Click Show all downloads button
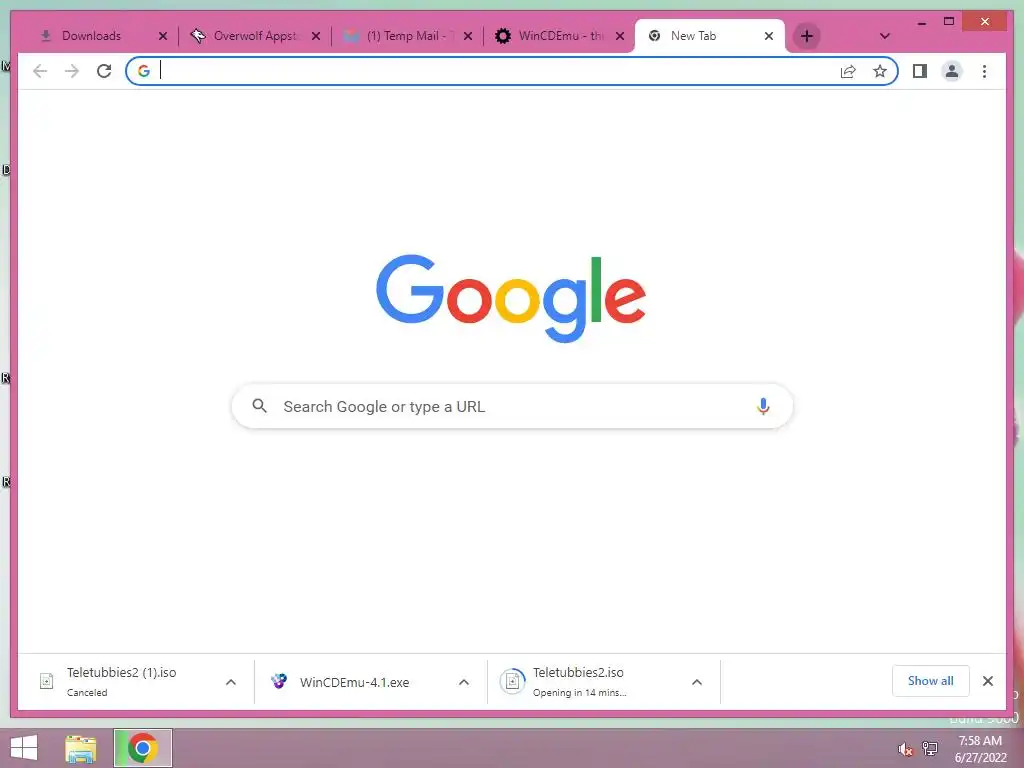Viewport: 1024px width, 768px height. click(x=930, y=681)
